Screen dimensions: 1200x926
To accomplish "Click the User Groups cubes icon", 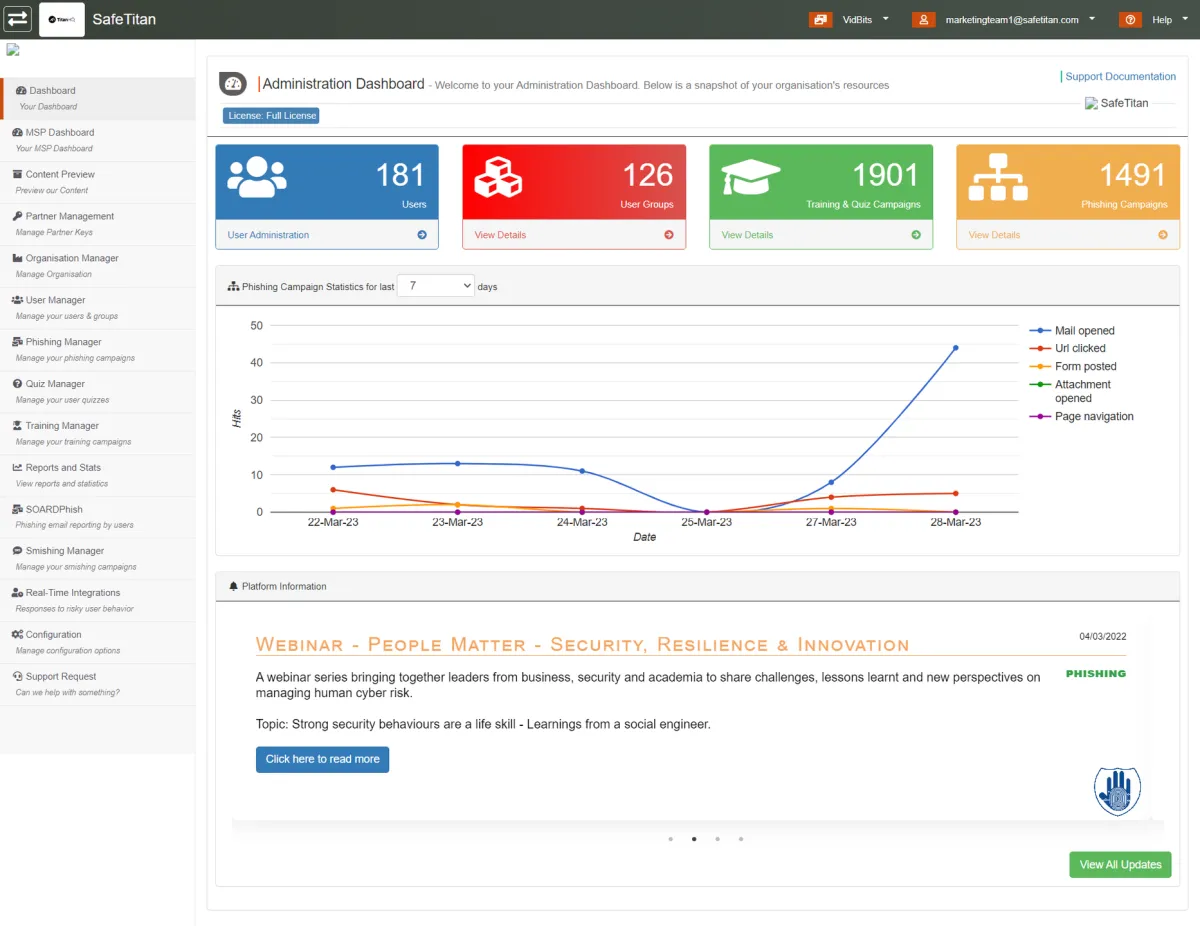I will click(x=498, y=177).
